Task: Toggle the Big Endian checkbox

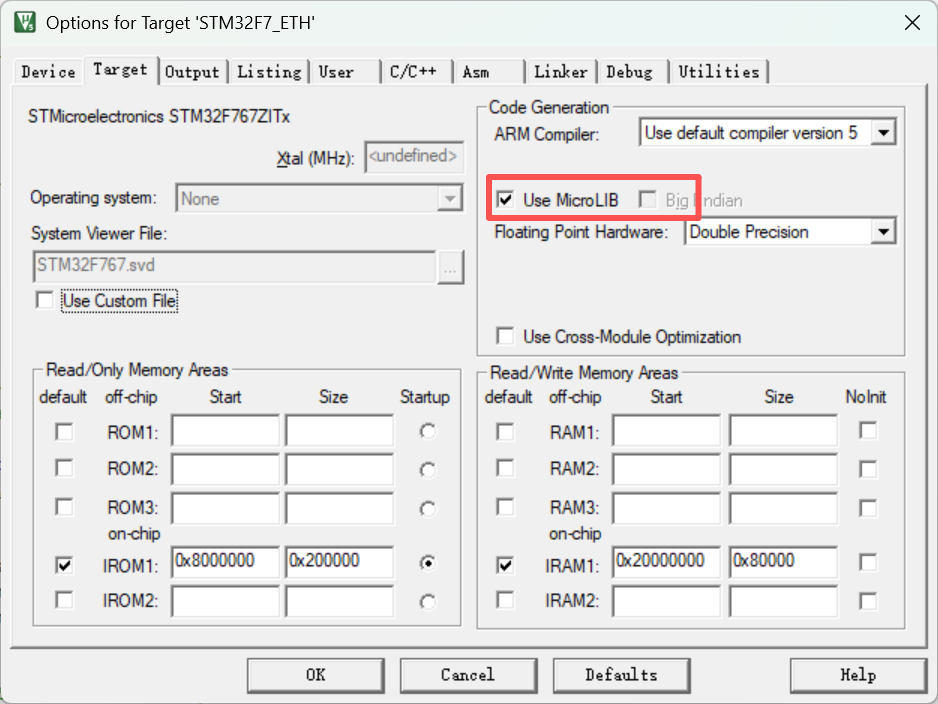Action: click(x=647, y=199)
